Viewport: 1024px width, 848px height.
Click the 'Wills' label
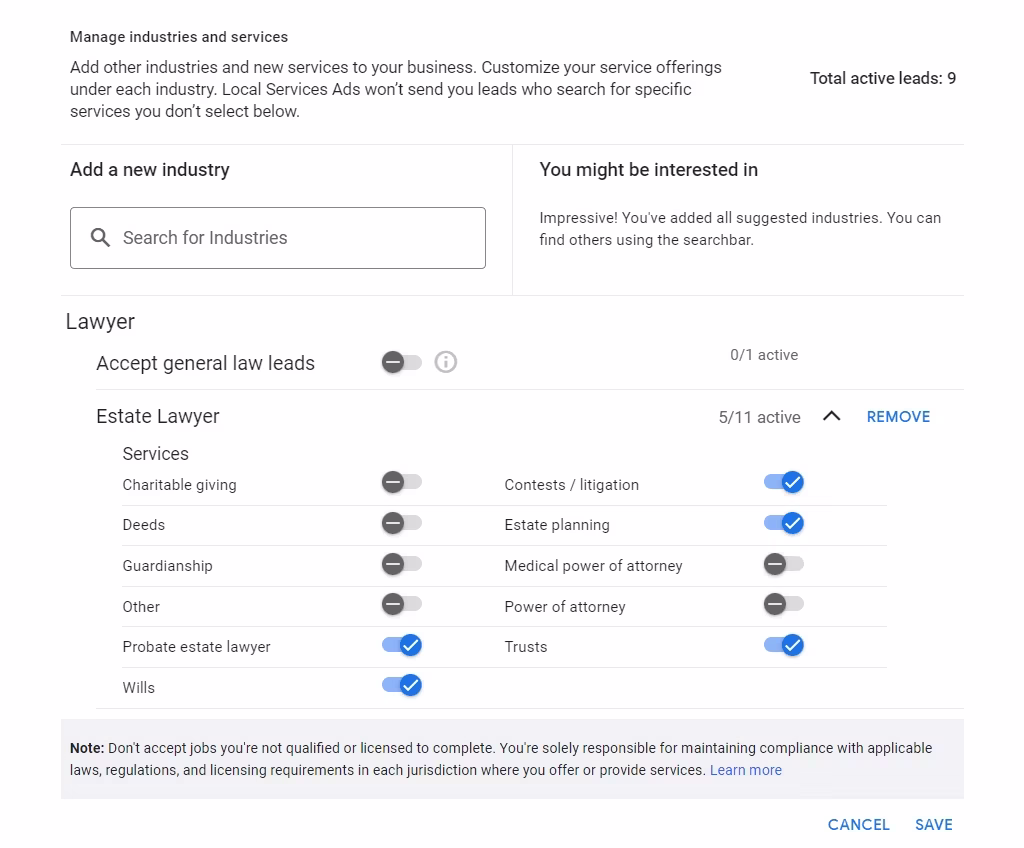point(138,688)
